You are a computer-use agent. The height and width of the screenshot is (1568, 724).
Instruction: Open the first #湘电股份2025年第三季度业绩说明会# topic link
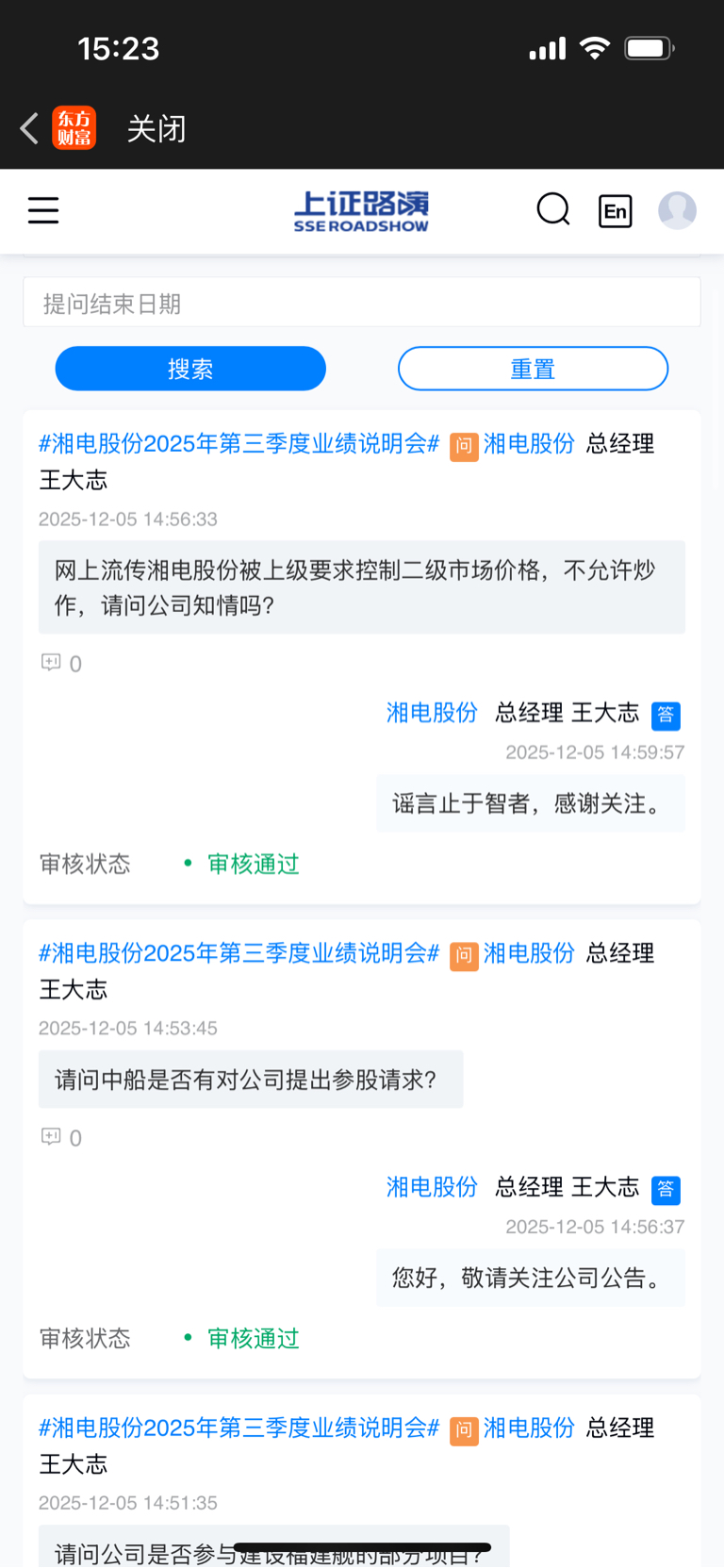(239, 444)
